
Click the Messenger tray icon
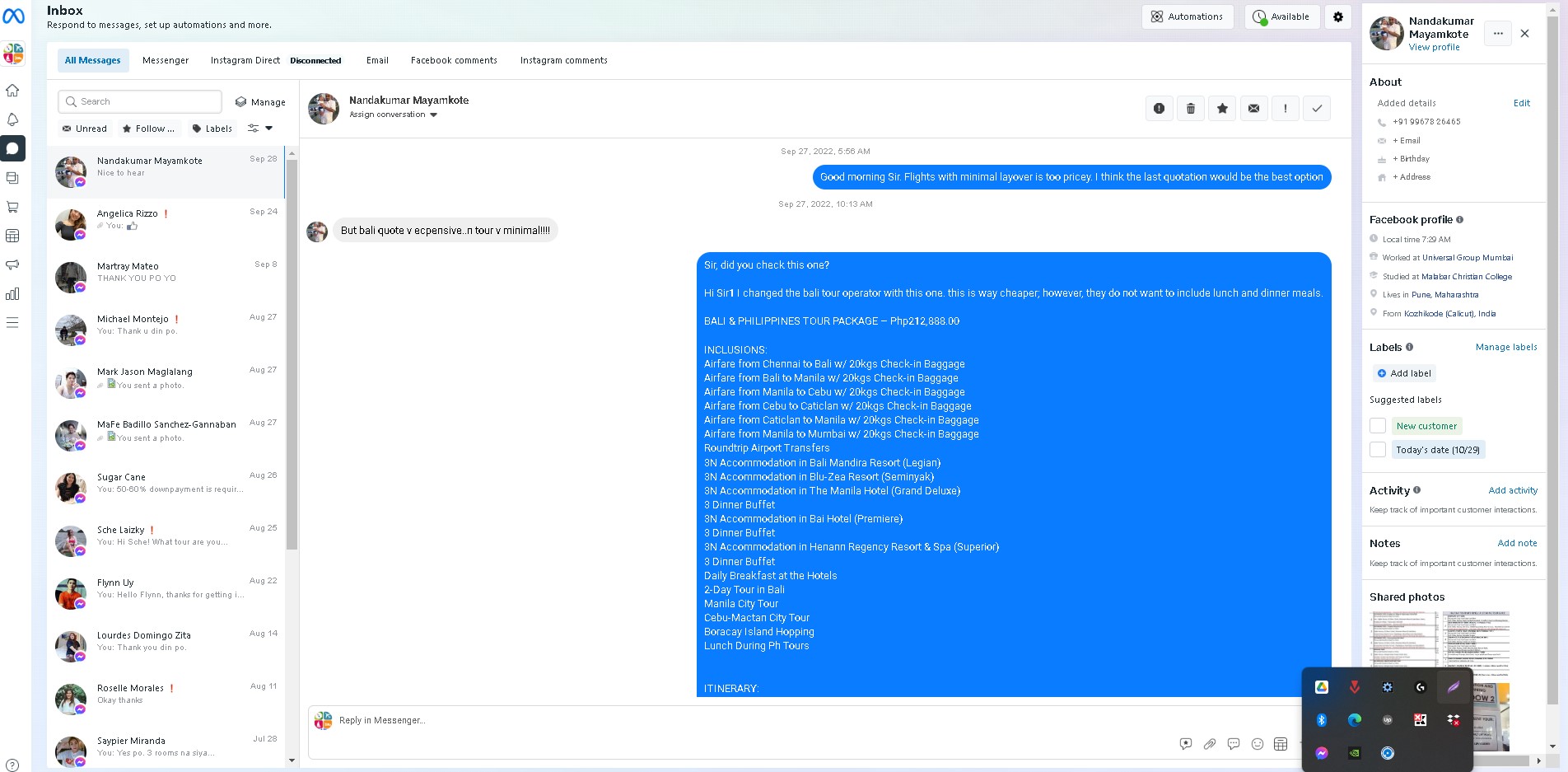pyautogui.click(x=1322, y=753)
